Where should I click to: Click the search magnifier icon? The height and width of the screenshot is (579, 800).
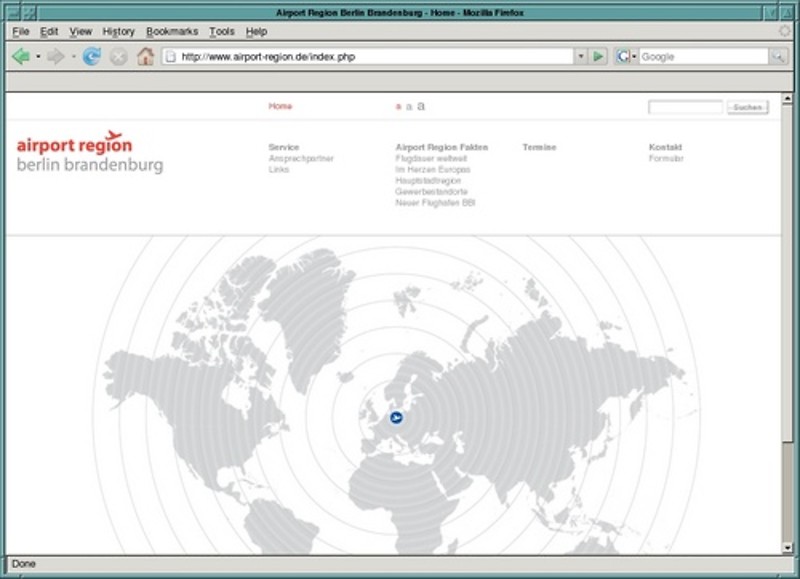pyautogui.click(x=778, y=57)
